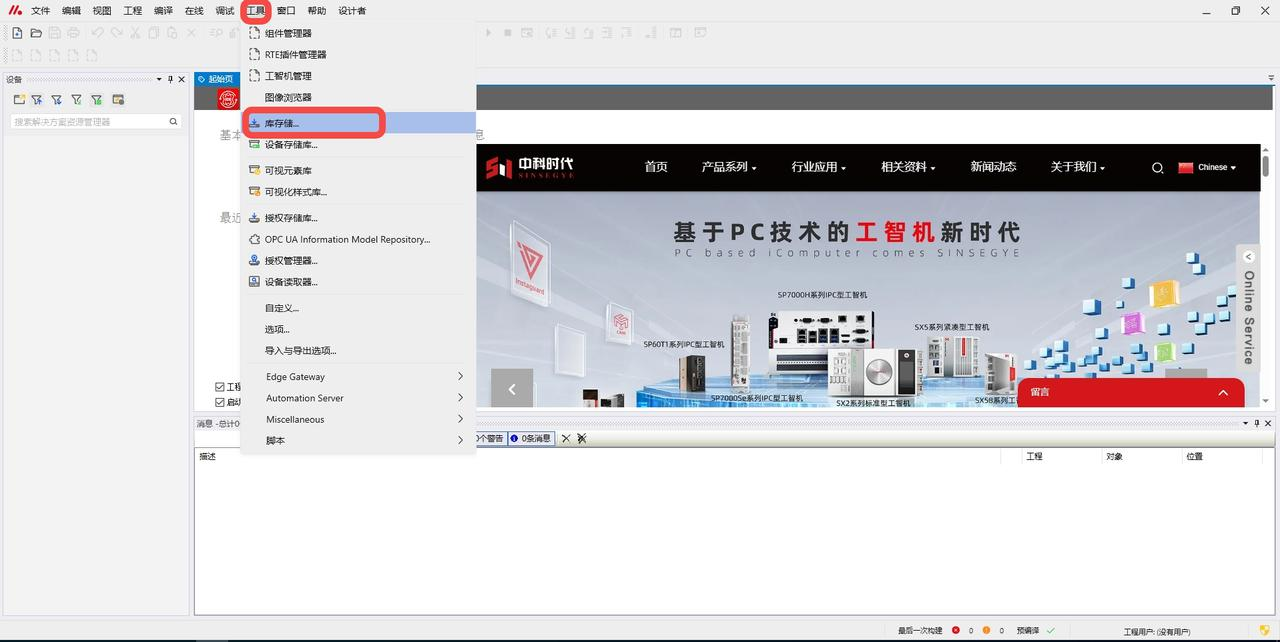Click the 0条消息 filter button
The height and width of the screenshot is (642, 1280).
tap(531, 438)
